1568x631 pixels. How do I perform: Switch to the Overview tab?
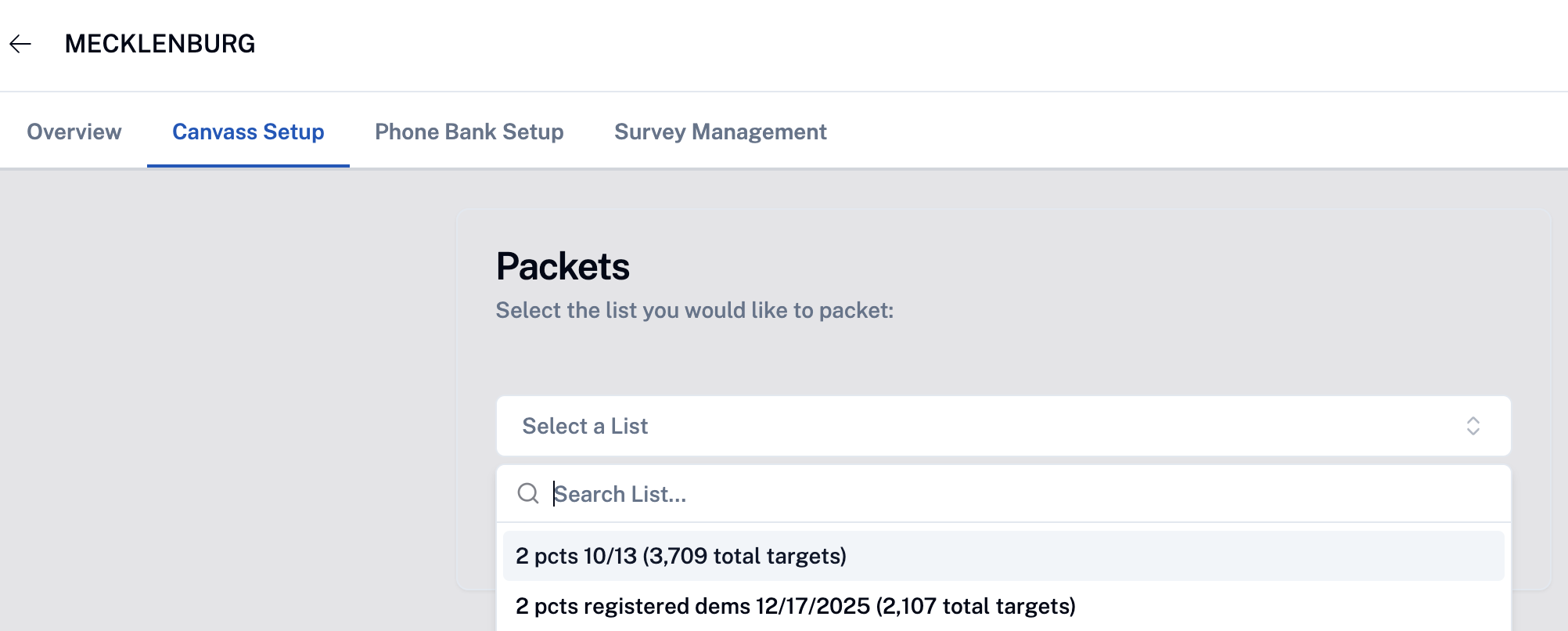[x=74, y=132]
